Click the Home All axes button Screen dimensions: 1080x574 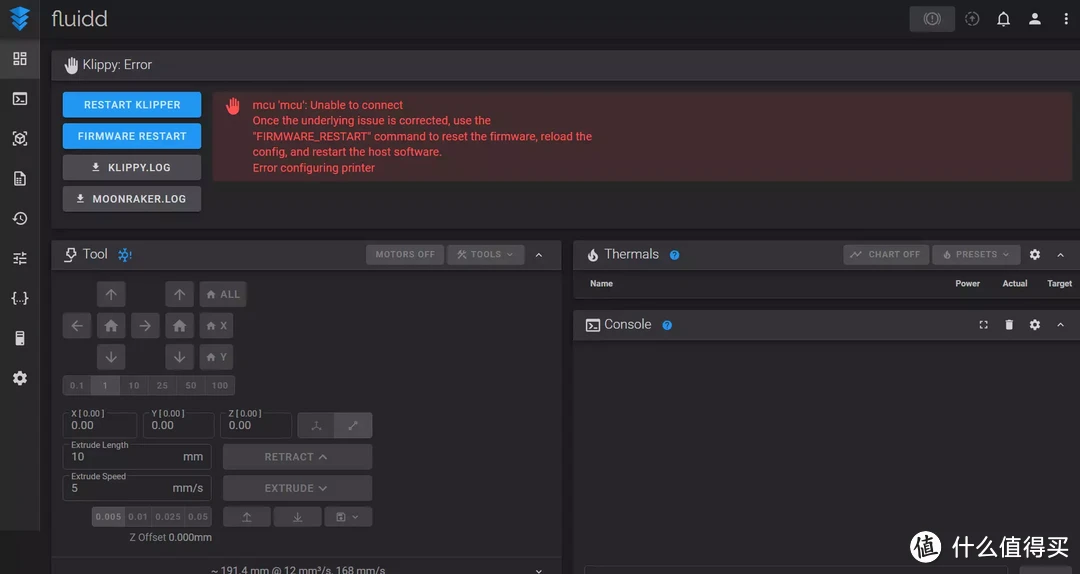point(222,294)
